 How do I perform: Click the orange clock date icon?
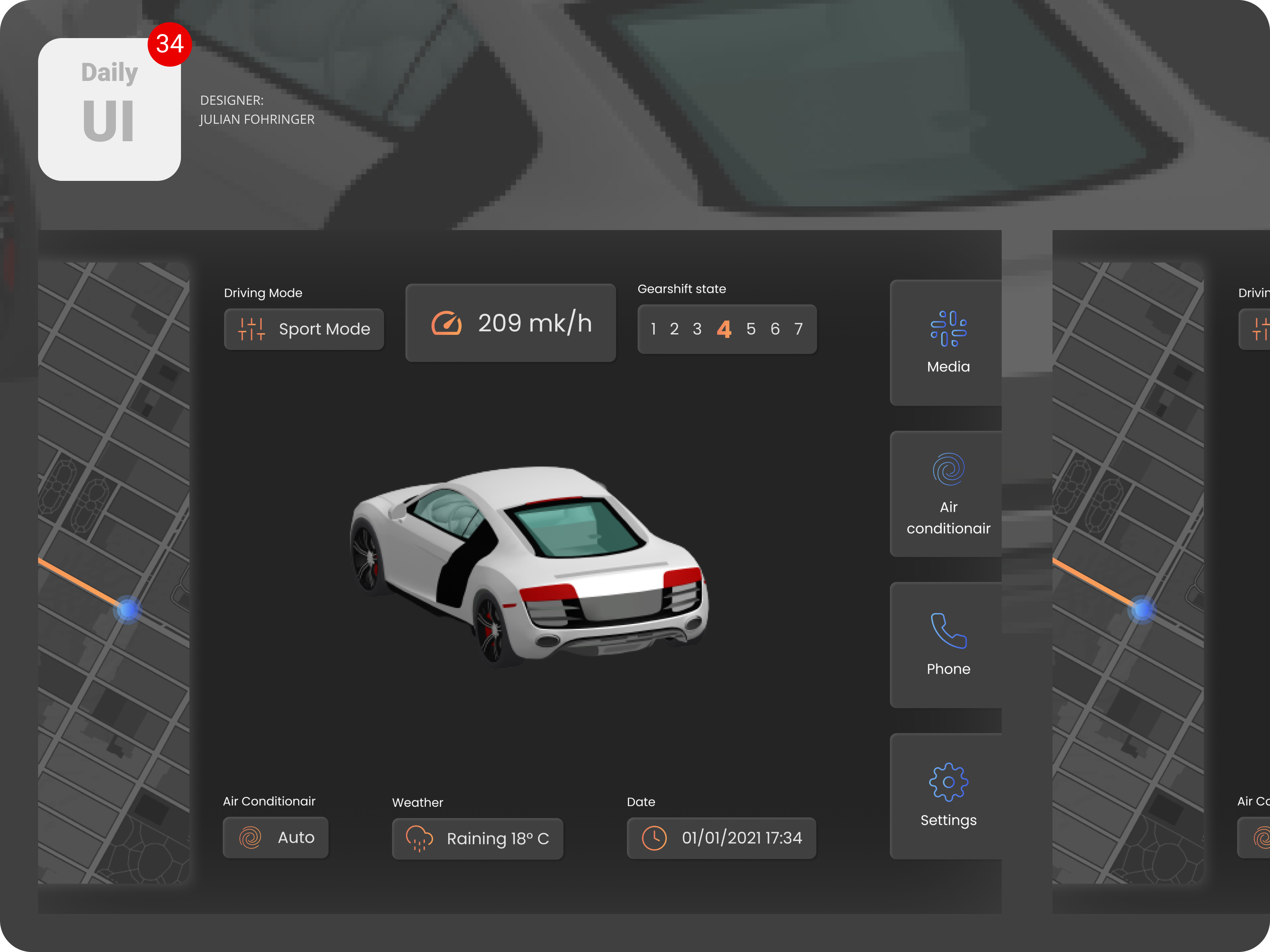coord(654,838)
